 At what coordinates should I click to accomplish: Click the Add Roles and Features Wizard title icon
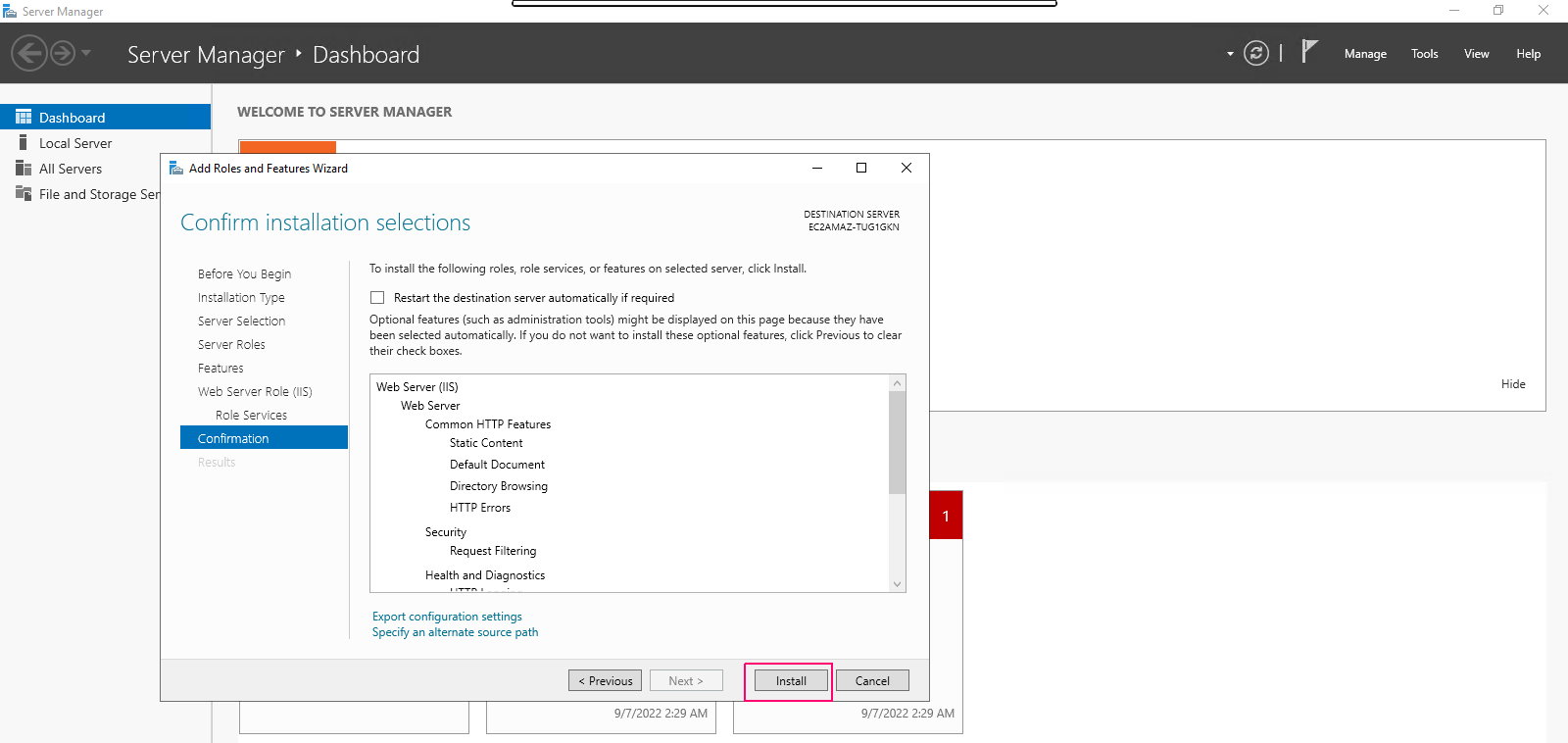[176, 168]
